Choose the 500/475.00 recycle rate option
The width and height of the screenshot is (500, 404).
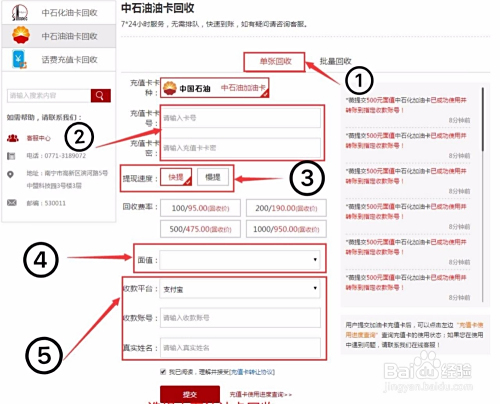[200, 229]
